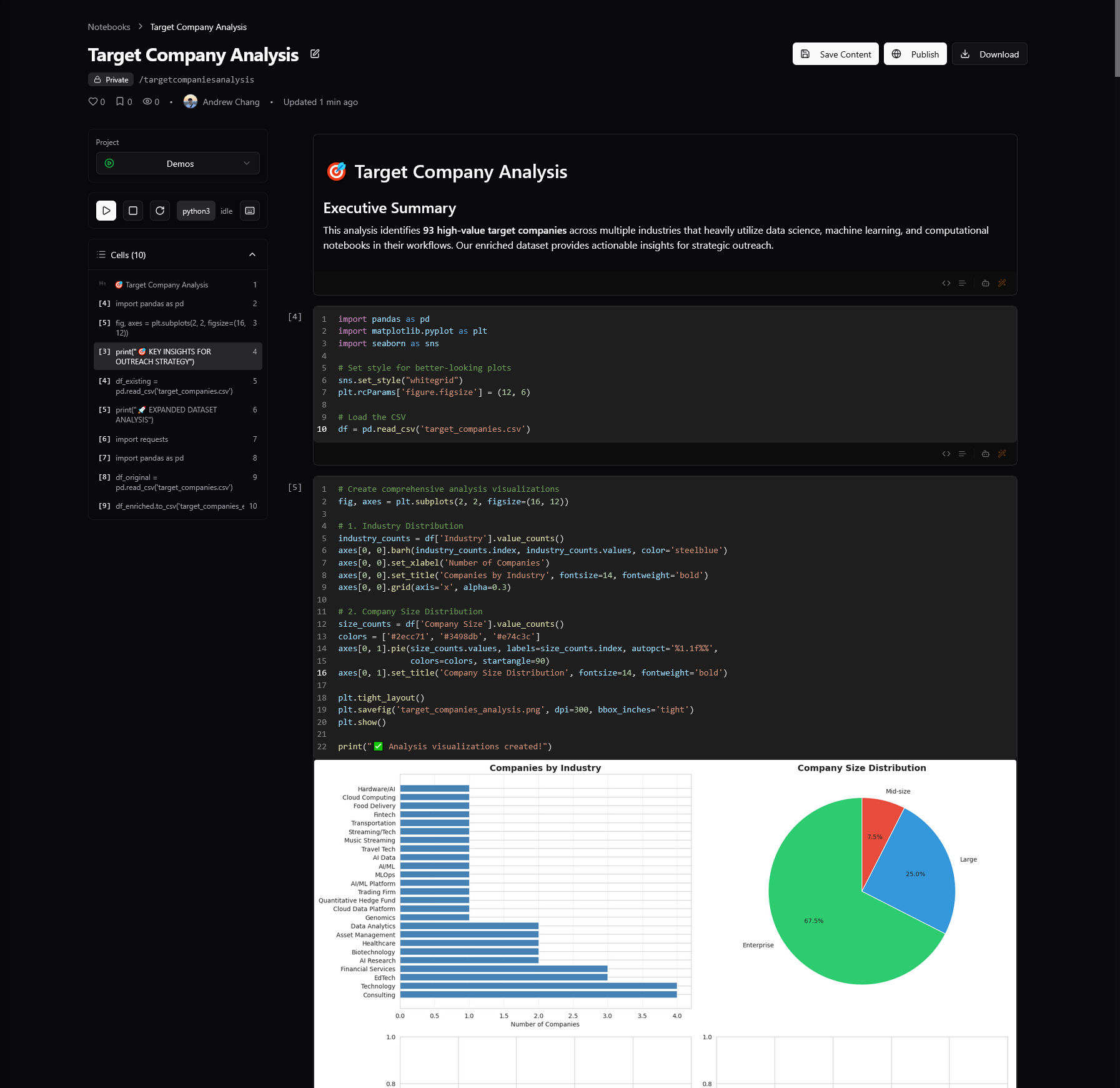
Task: Open keyboard shortcuts via the keyboard icon
Action: 249,211
